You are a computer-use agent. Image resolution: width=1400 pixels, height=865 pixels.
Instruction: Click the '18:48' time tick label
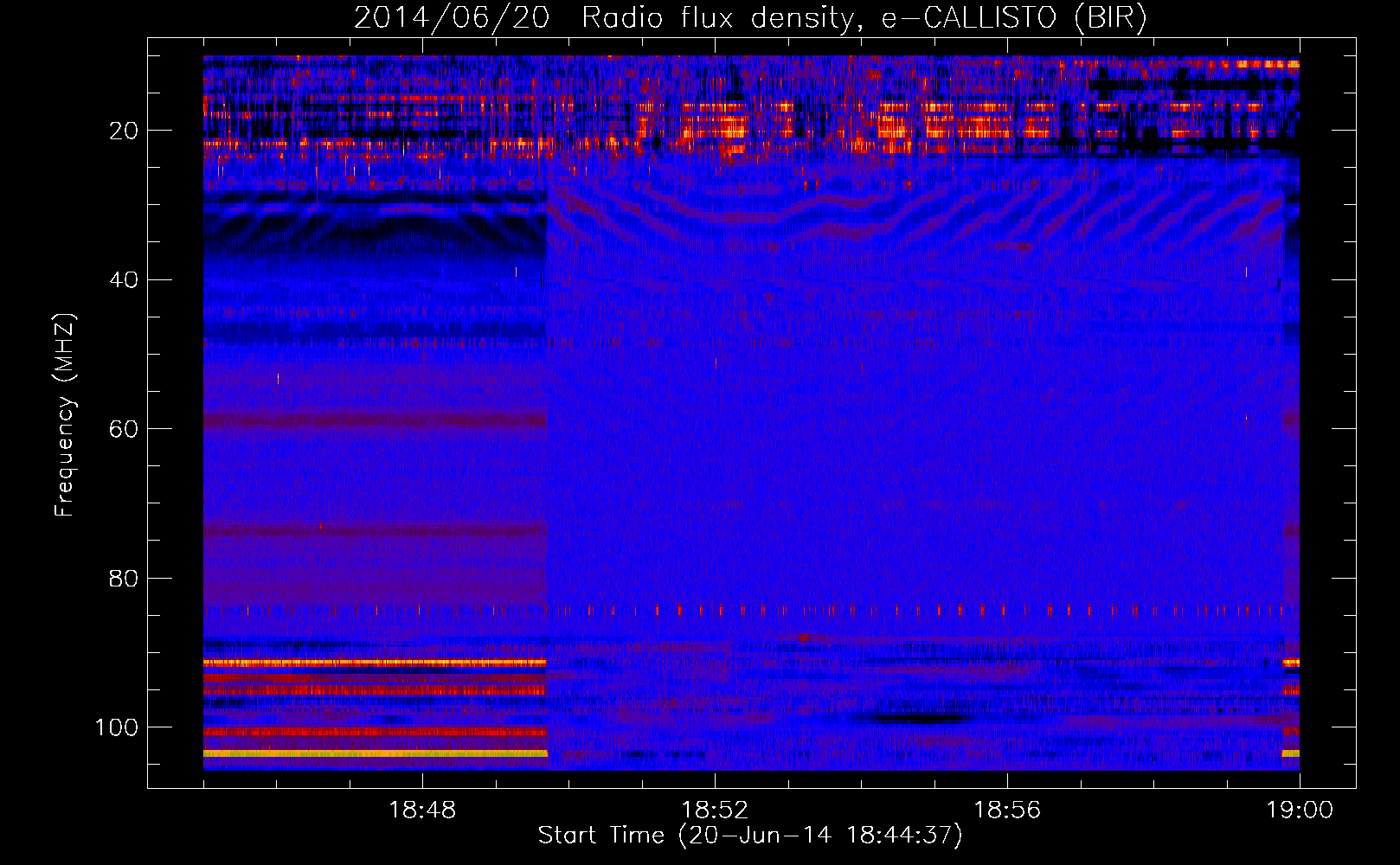[422, 811]
